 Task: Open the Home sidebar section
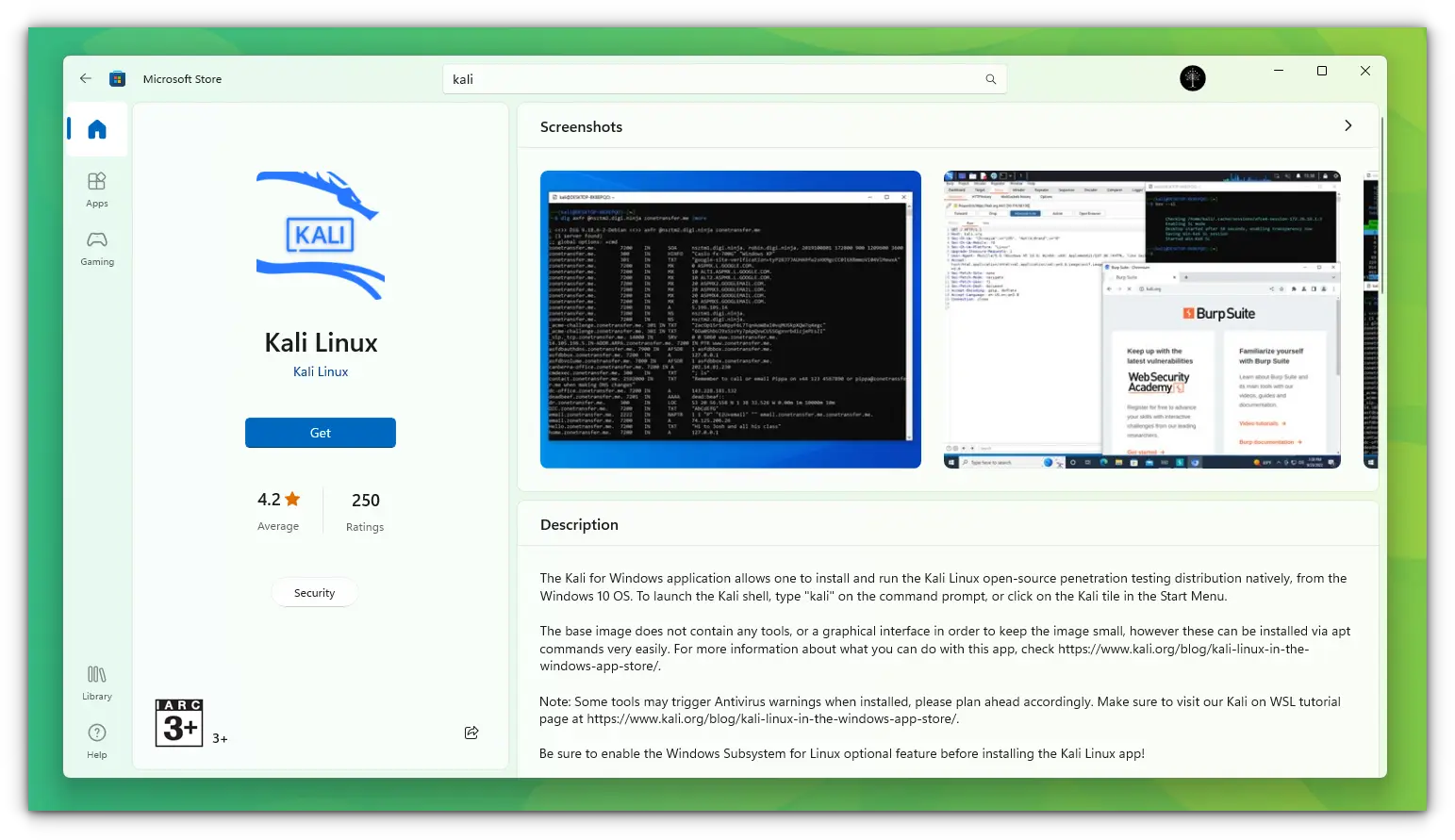pyautogui.click(x=97, y=129)
